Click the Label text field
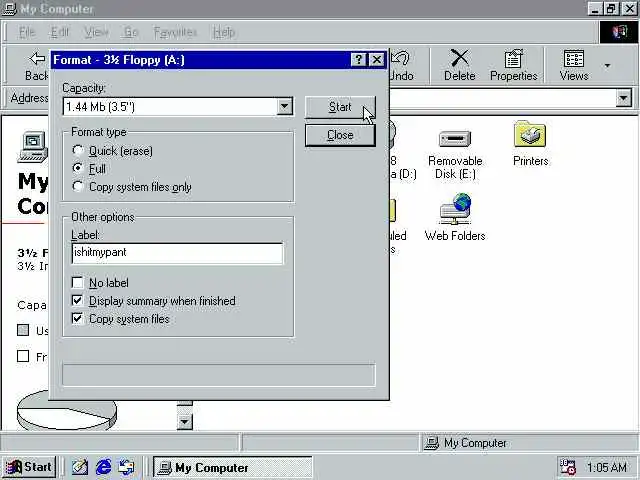This screenshot has height=480, width=640. coord(177,253)
